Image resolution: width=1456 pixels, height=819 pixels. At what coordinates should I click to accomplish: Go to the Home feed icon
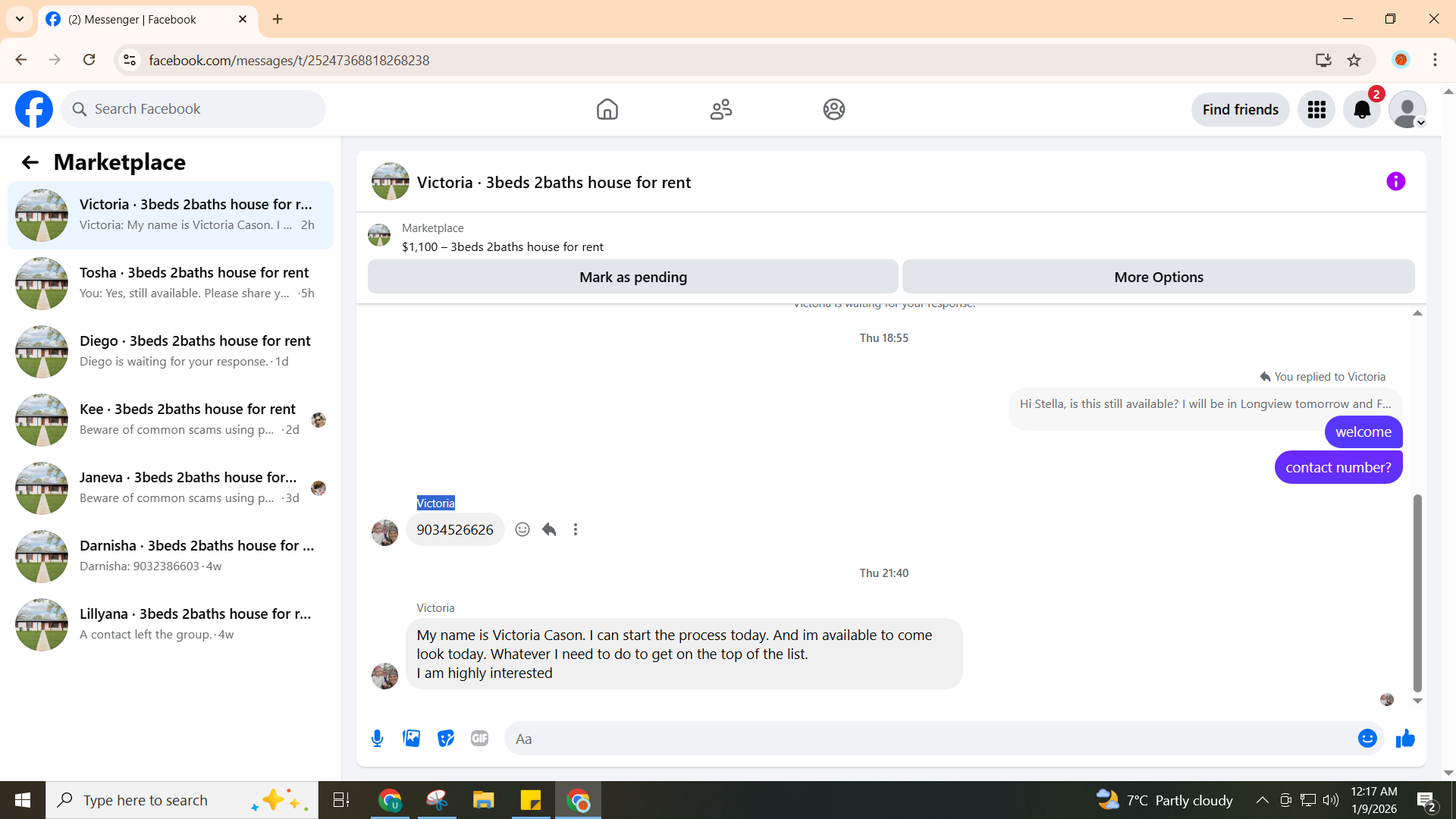[607, 109]
